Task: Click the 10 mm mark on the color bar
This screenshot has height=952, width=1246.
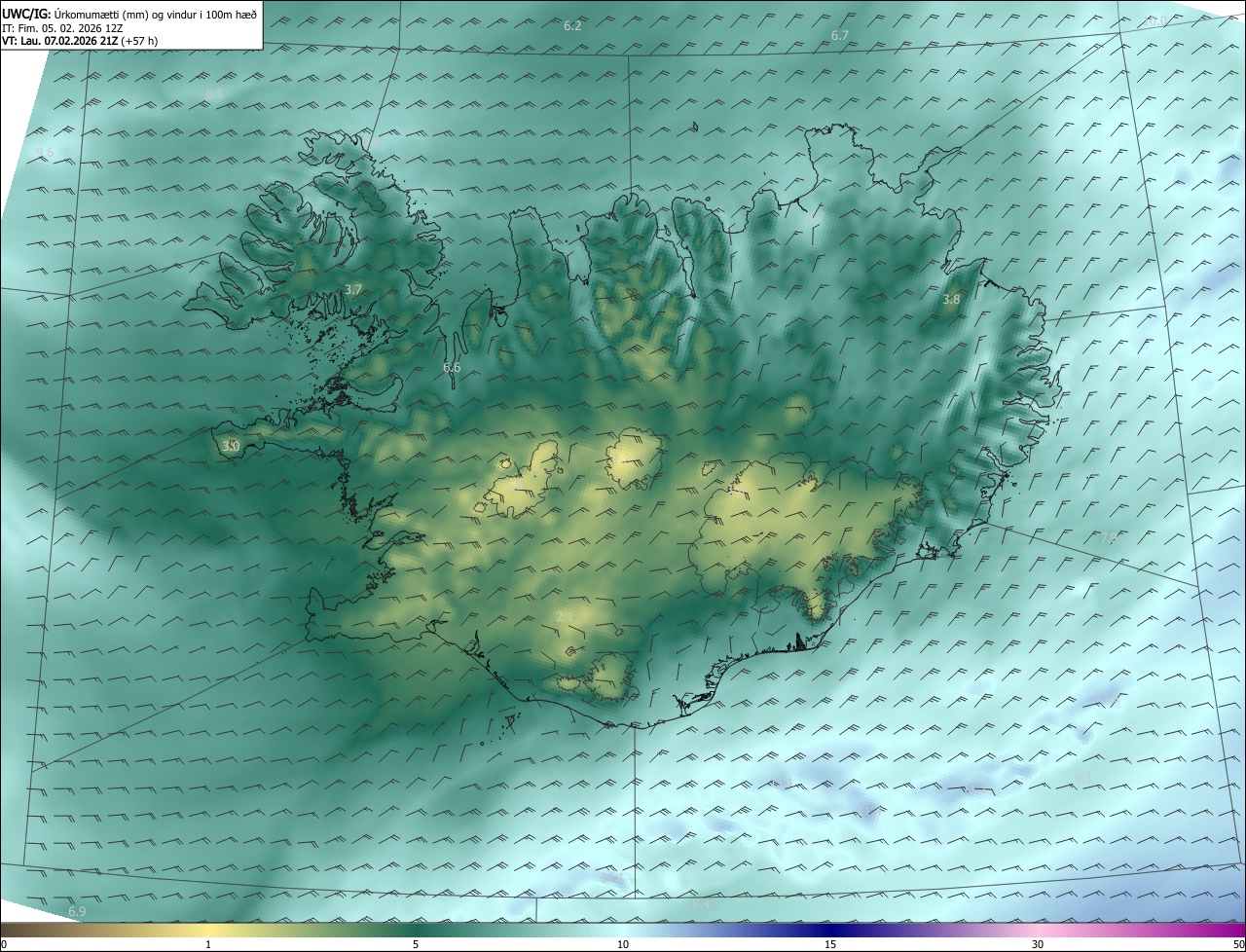Action: pyautogui.click(x=623, y=944)
